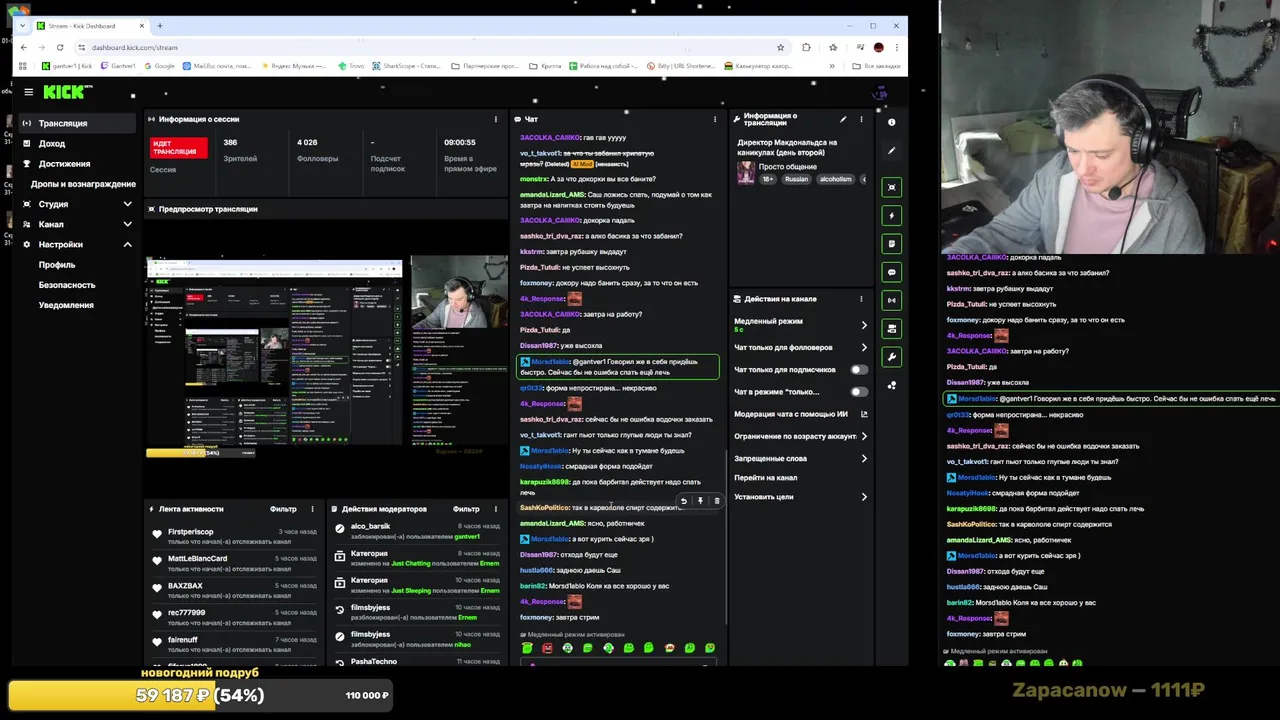Image resolution: width=1280 pixels, height=720 pixels.
Task: Toggle subscribers-only chat switch
Action: tap(858, 370)
